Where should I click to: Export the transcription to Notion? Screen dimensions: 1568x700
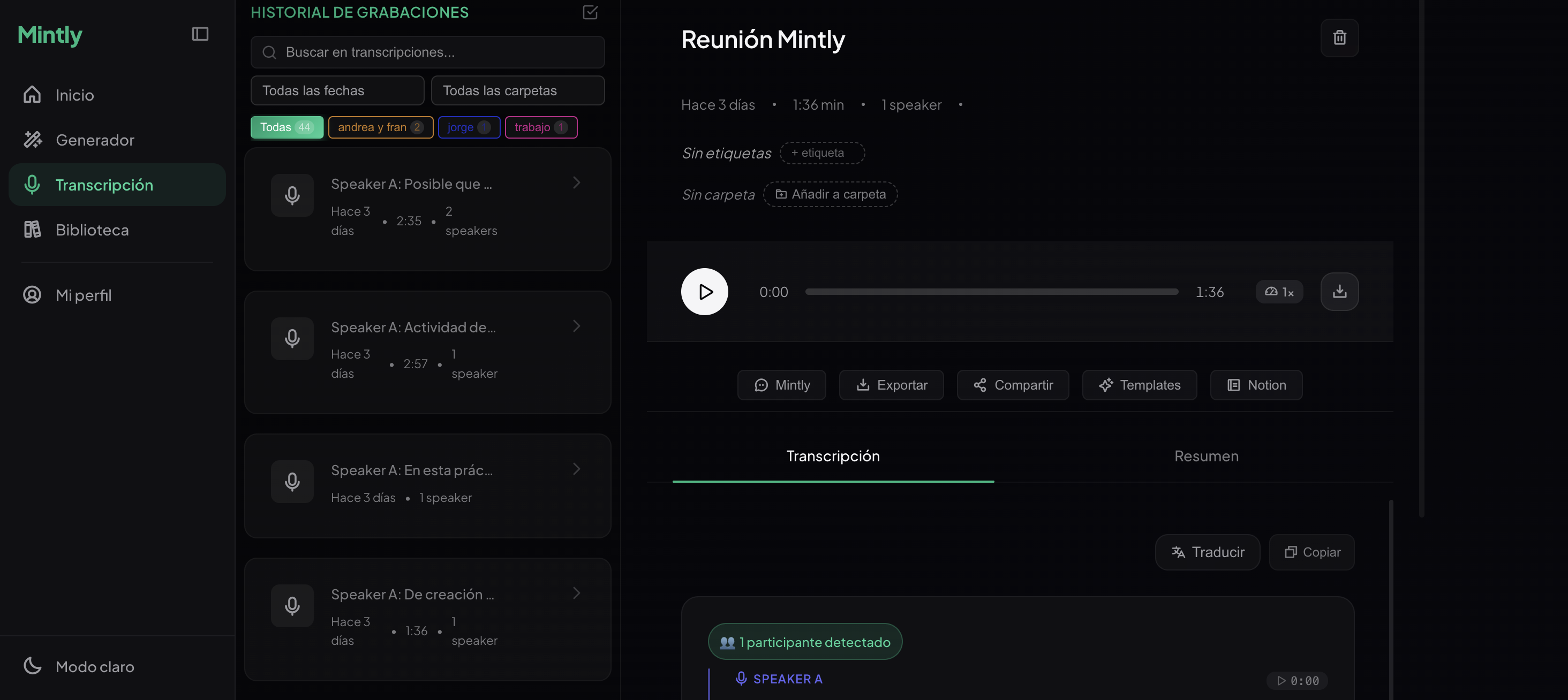1256,384
